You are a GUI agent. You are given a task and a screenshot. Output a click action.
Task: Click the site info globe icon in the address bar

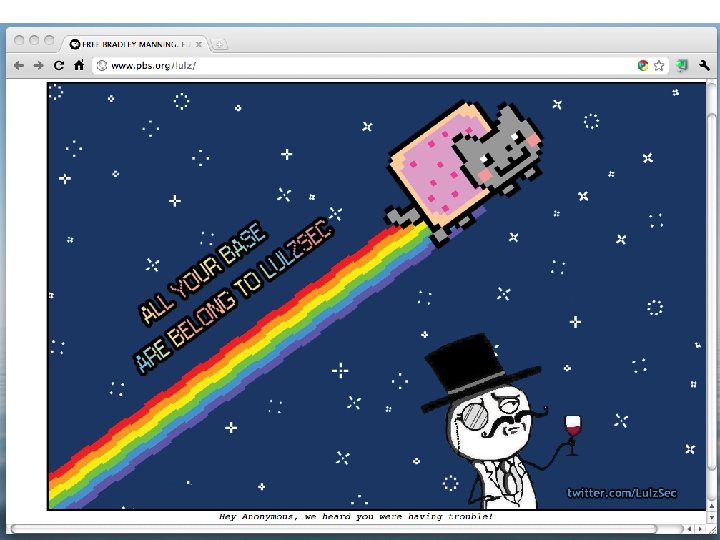pyautogui.click(x=102, y=66)
